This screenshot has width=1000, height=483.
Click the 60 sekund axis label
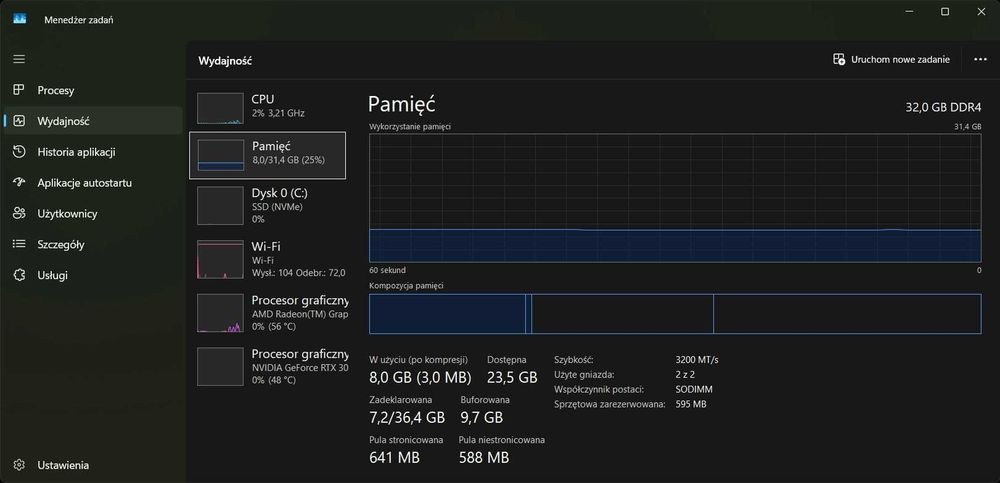pyautogui.click(x=387, y=271)
